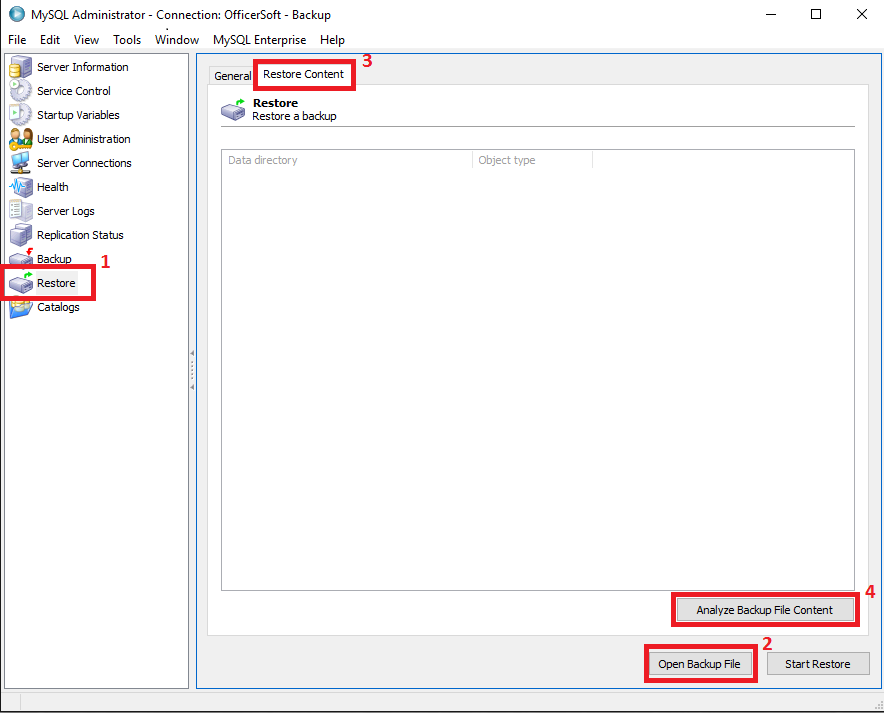Open the Tools menu
Image resolution: width=884 pixels, height=713 pixels.
[x=127, y=40]
